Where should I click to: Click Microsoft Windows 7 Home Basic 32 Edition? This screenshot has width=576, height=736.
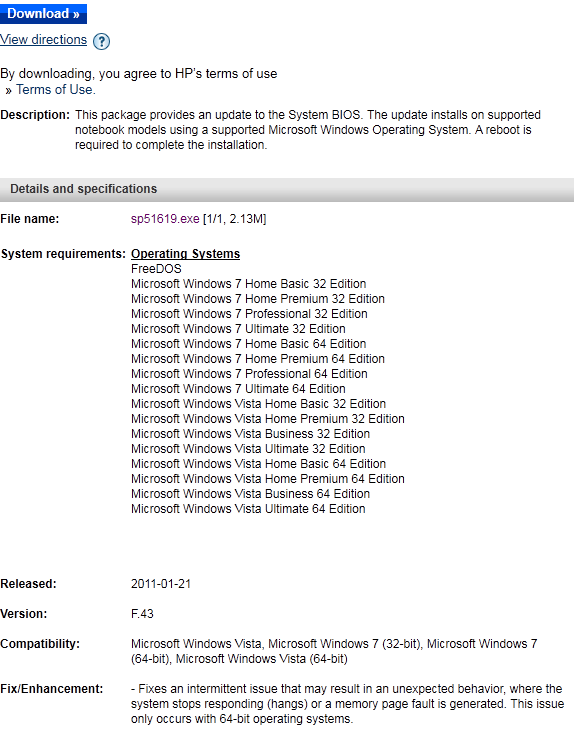[248, 284]
